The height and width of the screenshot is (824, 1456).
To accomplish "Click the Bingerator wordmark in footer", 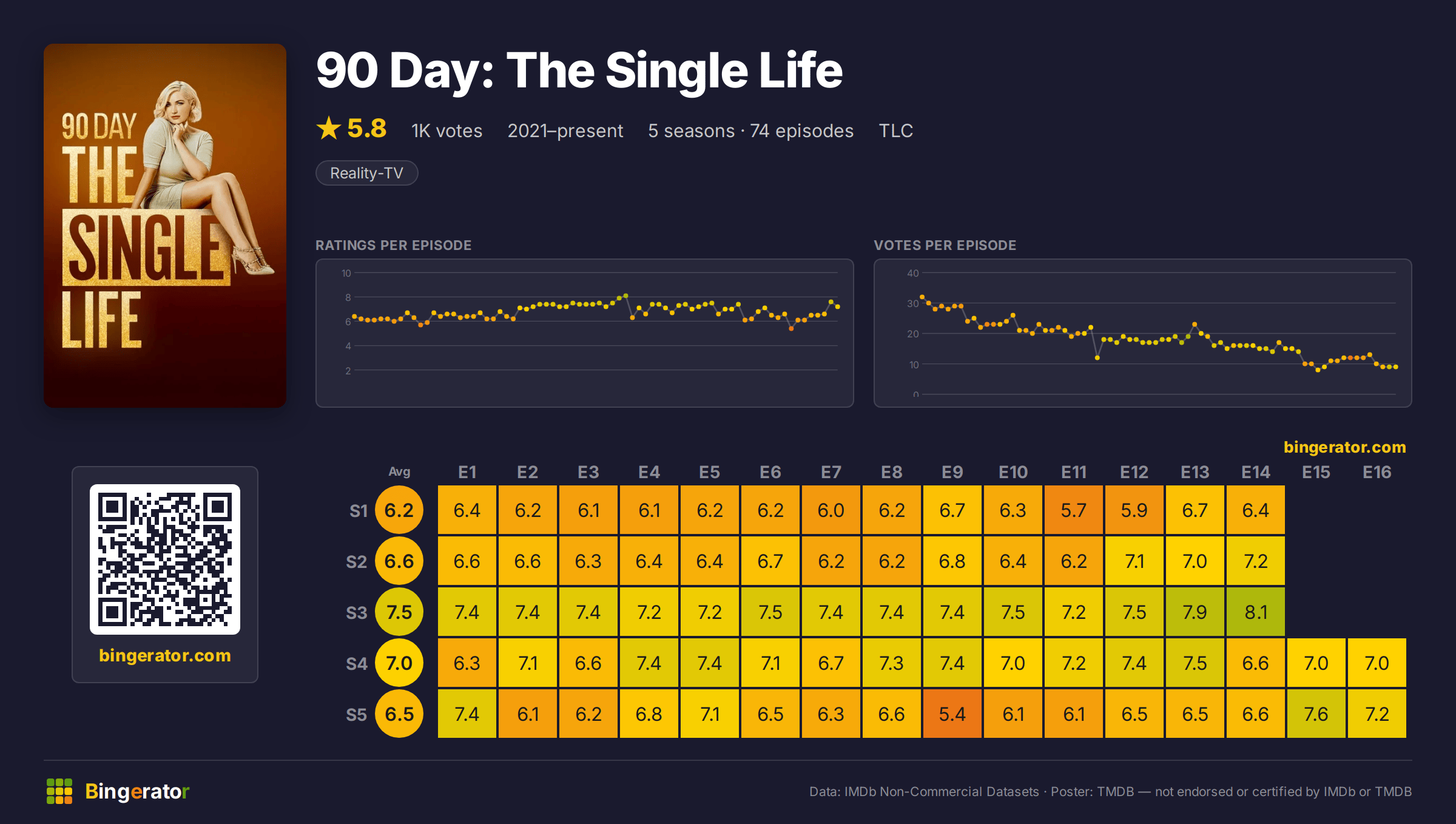I will 137,791.
